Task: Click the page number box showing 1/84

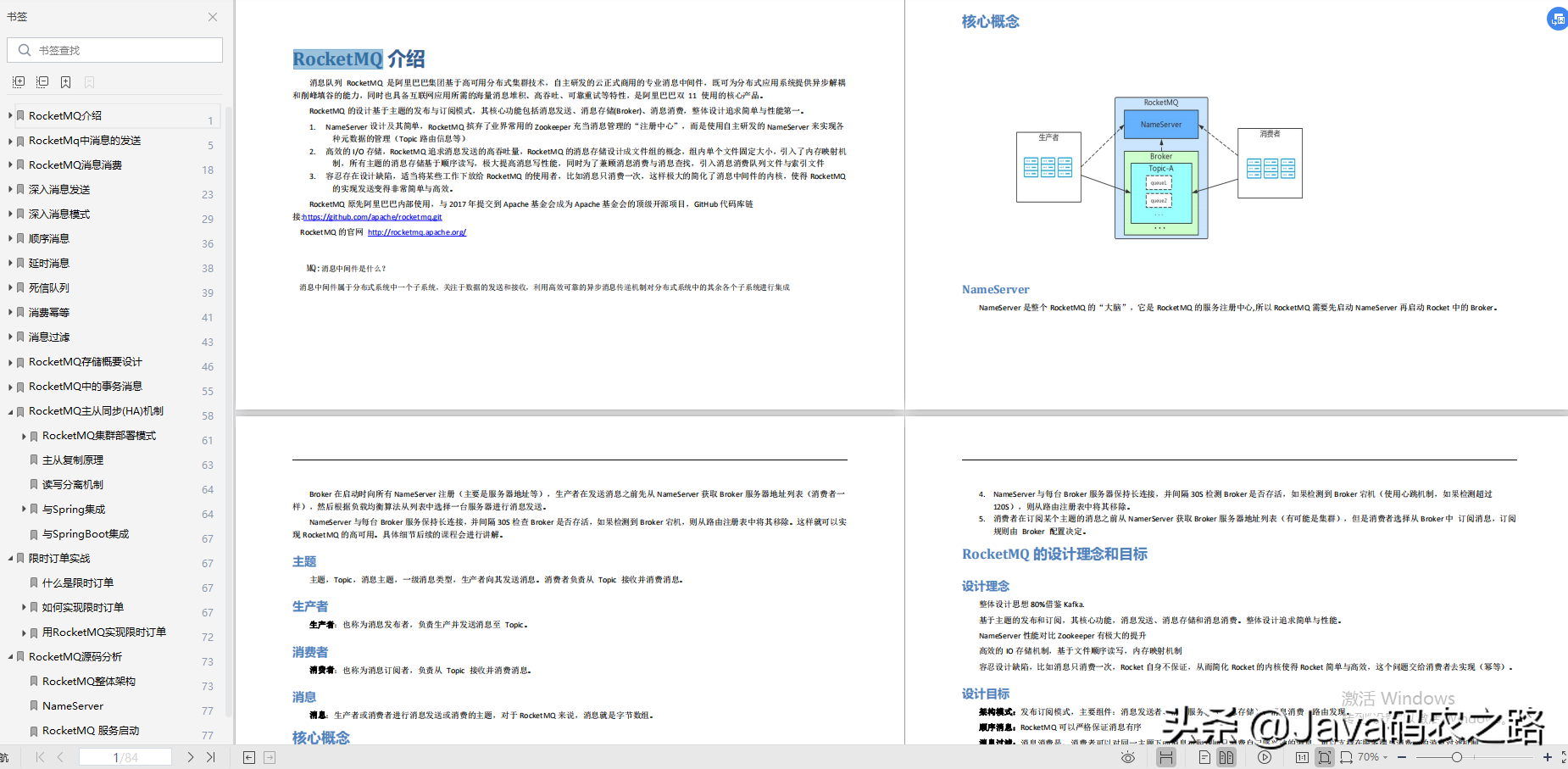Action: 125,757
